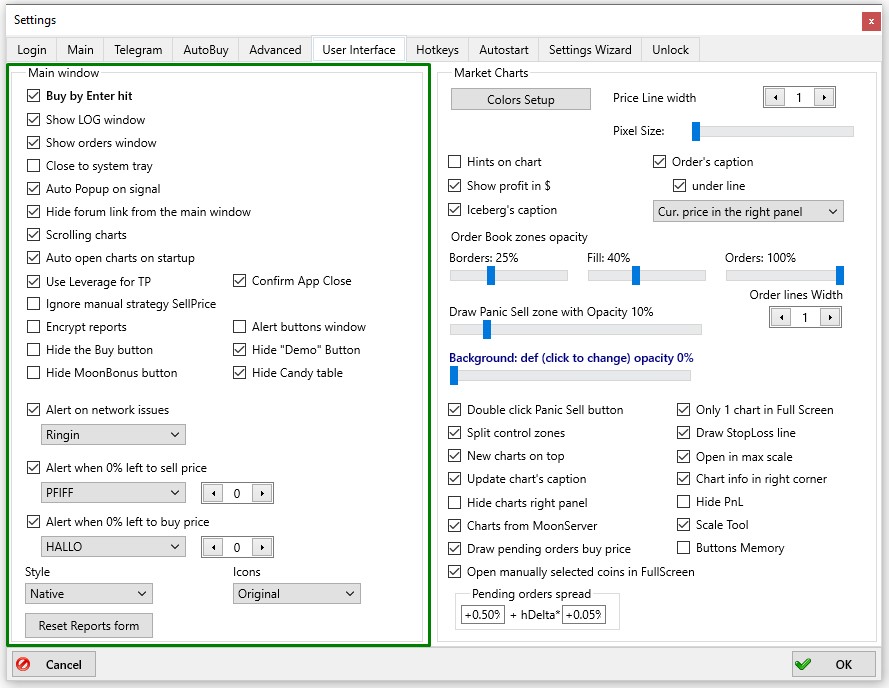
Task: Decrease Price Line width with left arrow
Action: point(774,98)
